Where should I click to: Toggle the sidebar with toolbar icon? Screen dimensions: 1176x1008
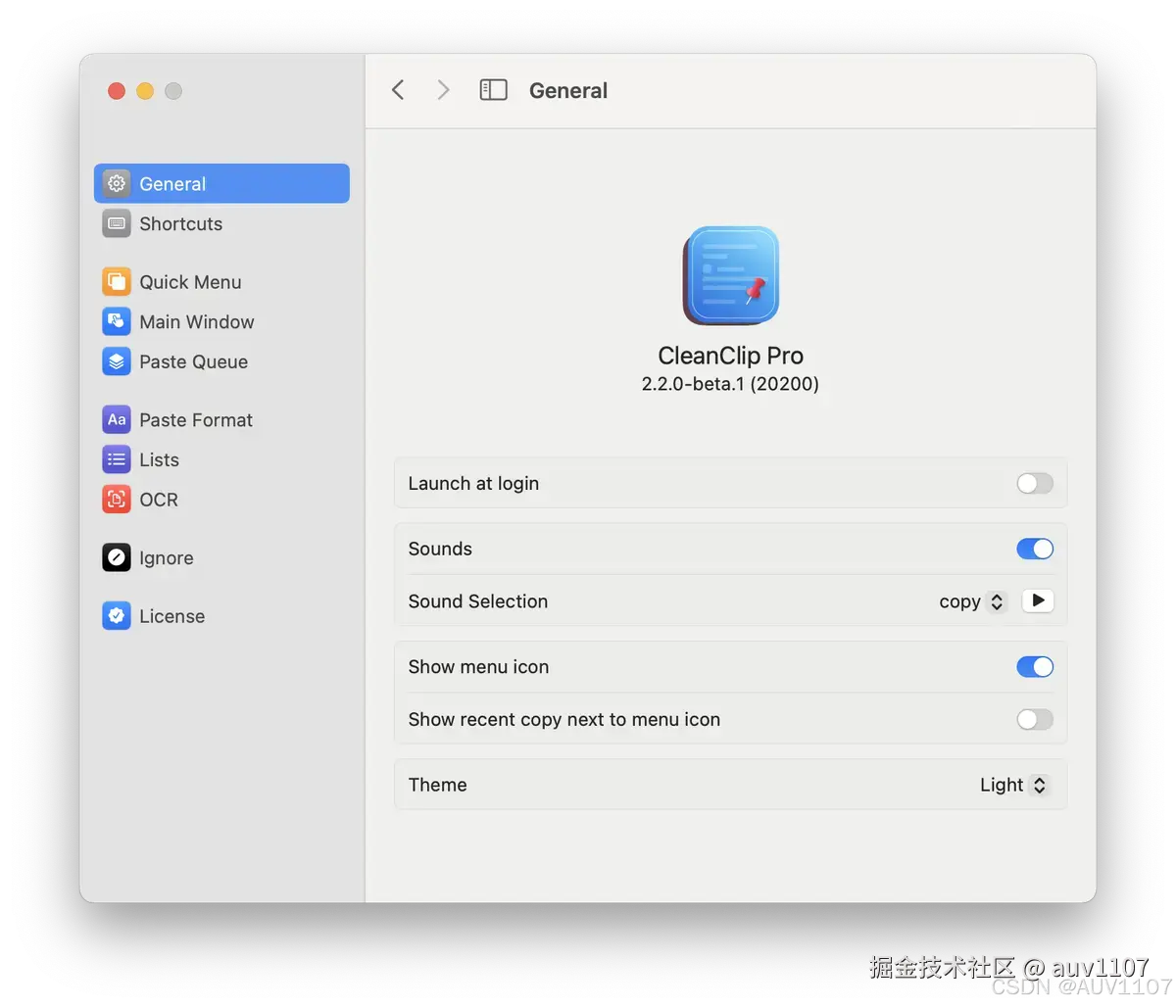[x=493, y=90]
